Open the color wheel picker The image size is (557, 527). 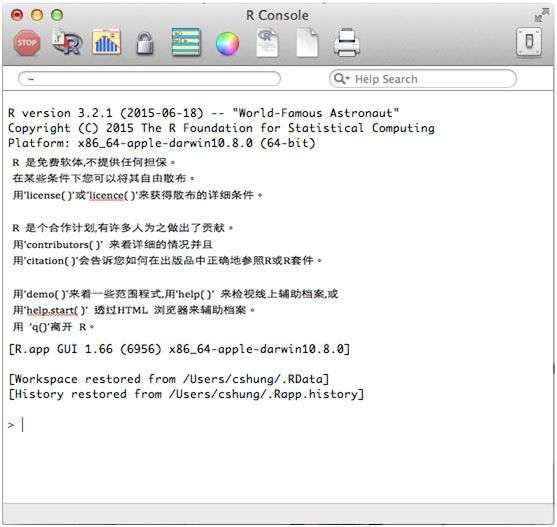(x=227, y=43)
